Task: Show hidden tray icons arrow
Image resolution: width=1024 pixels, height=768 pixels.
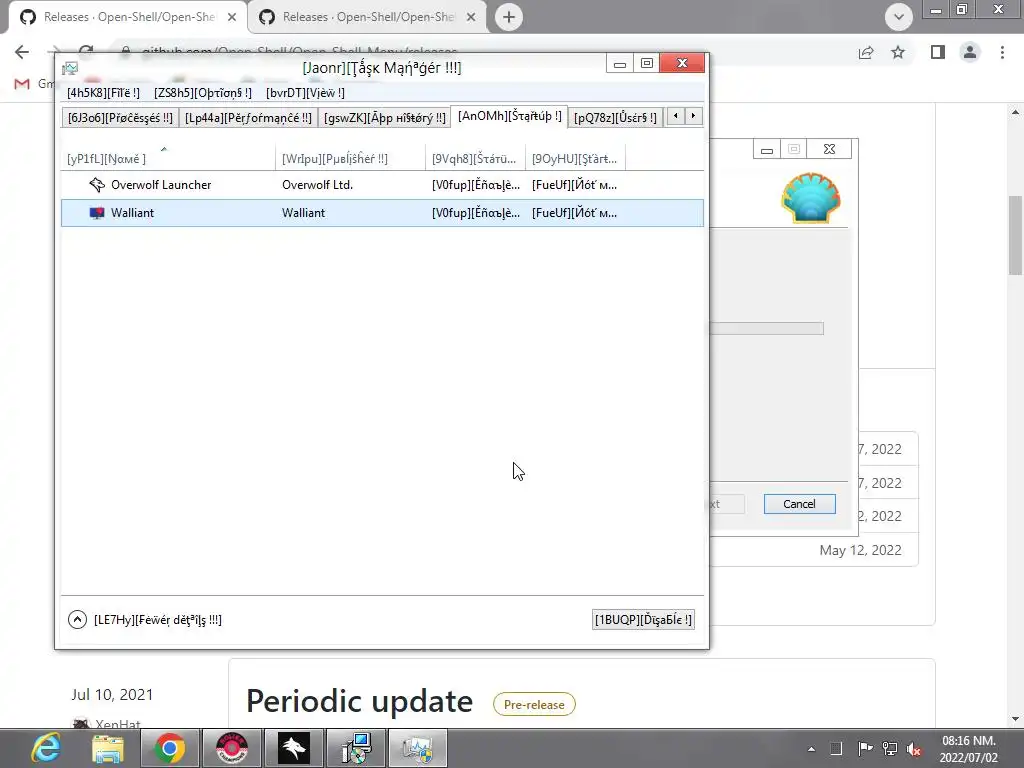Action: [x=811, y=749]
